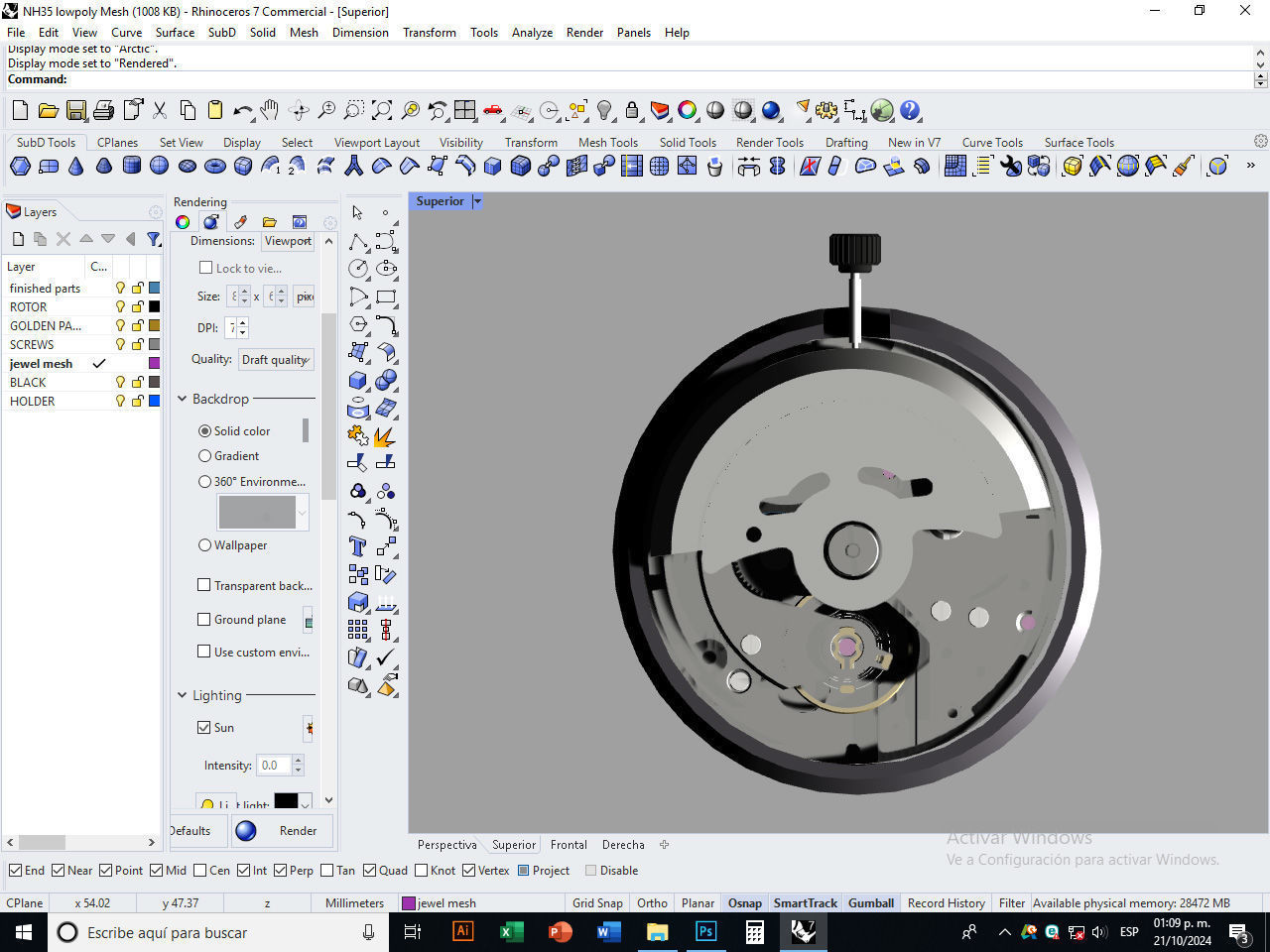1270x952 pixels.
Task: Open the Mesh menu
Action: pos(304,32)
